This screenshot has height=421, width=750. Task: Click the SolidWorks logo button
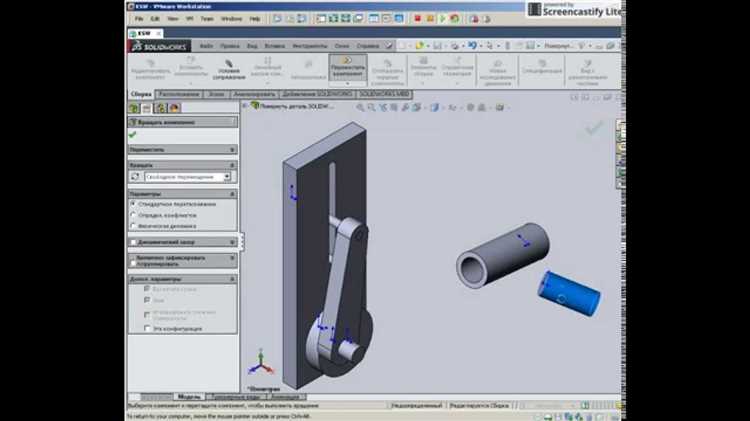click(159, 46)
